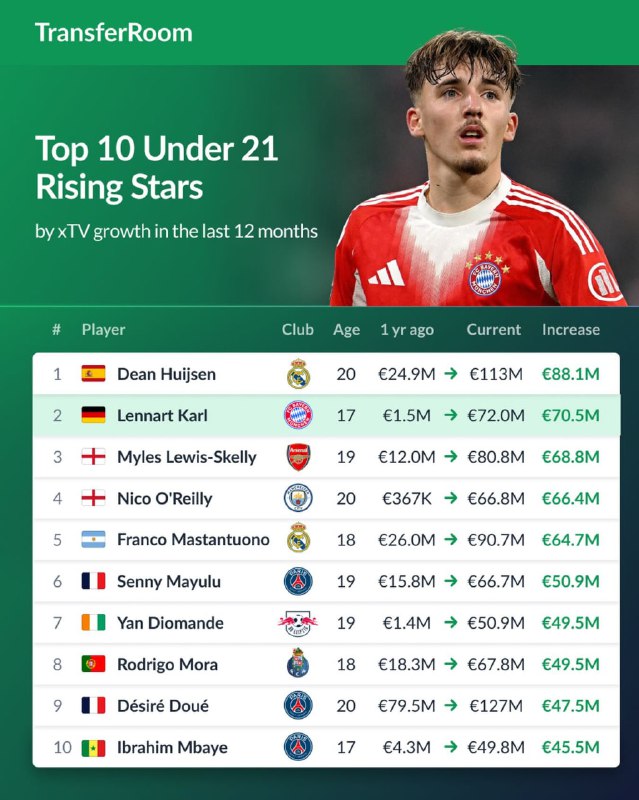The height and width of the screenshot is (800, 639).
Task: Click the Argentina flag next to Franco Mastantuono
Action: tap(93, 540)
